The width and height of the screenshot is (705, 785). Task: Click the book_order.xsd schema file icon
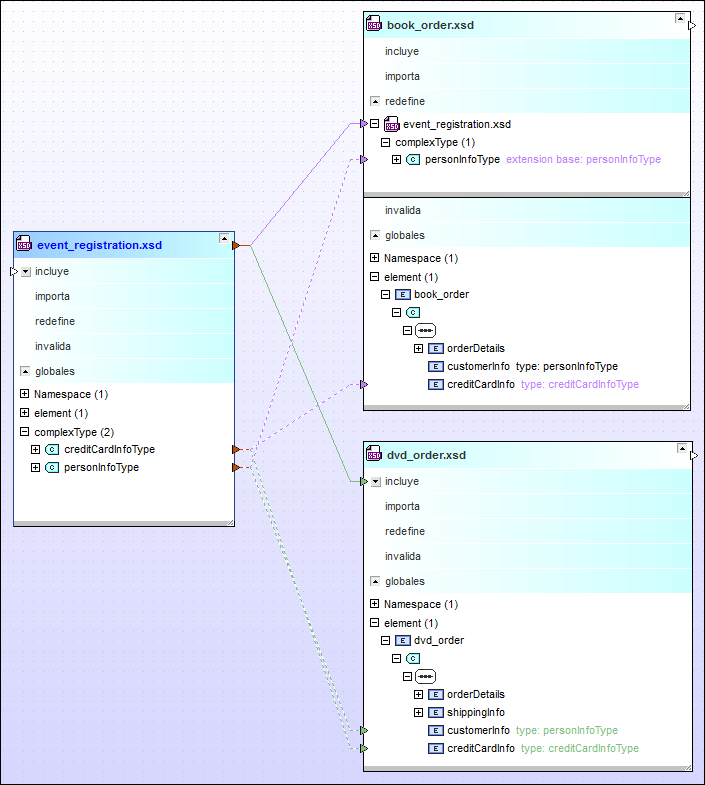coord(375,25)
